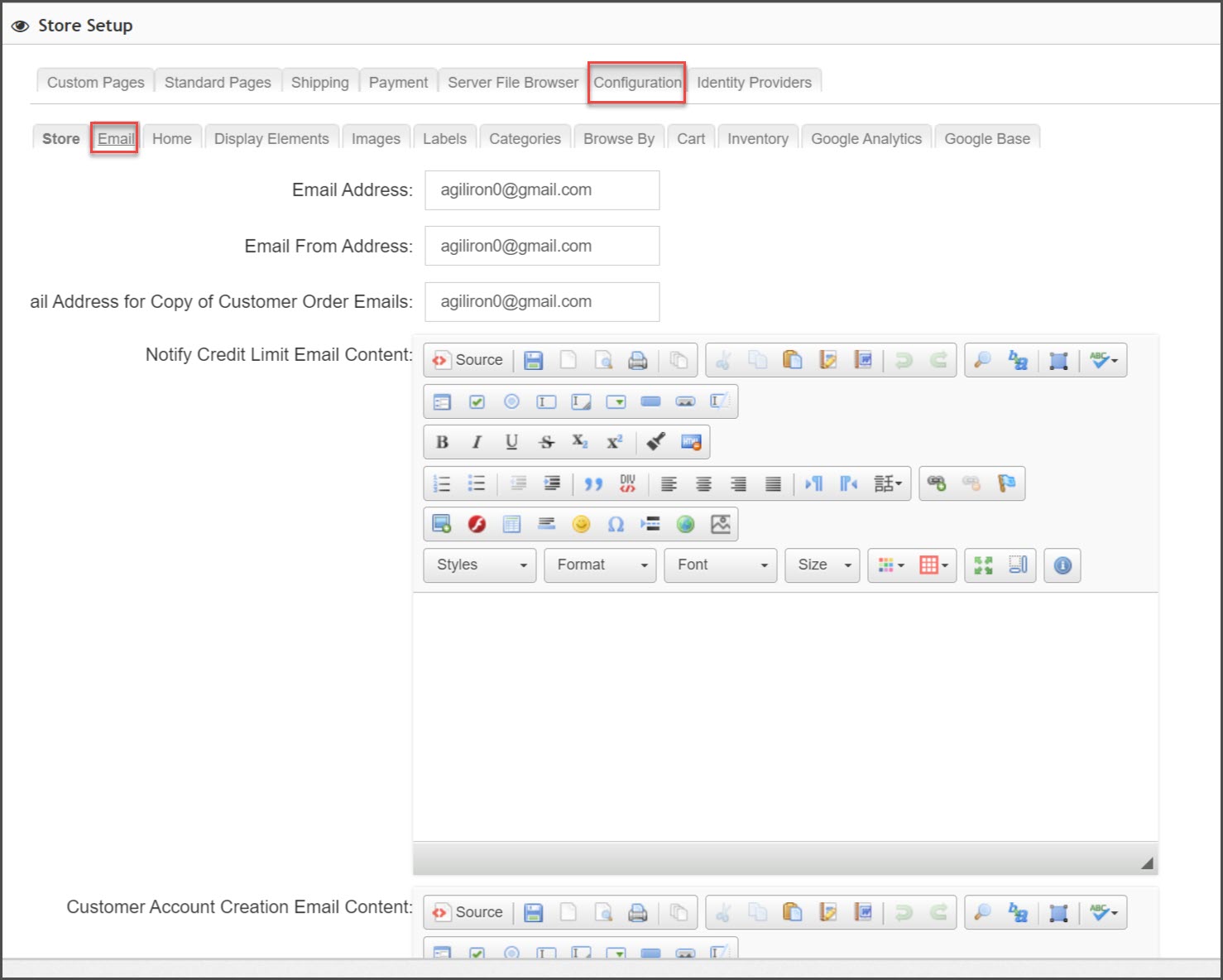This screenshot has height=980, width=1223.
Task: Insert a form element
Action: pos(442,401)
